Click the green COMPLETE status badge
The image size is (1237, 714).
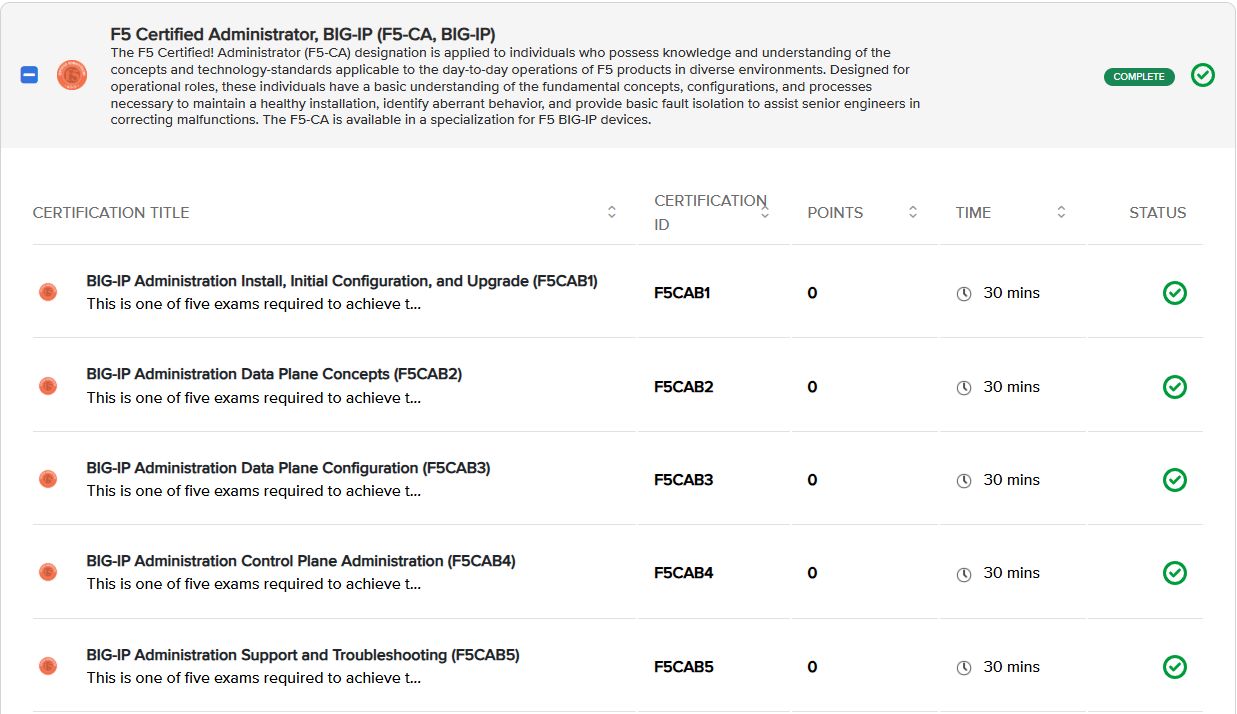(1138, 76)
